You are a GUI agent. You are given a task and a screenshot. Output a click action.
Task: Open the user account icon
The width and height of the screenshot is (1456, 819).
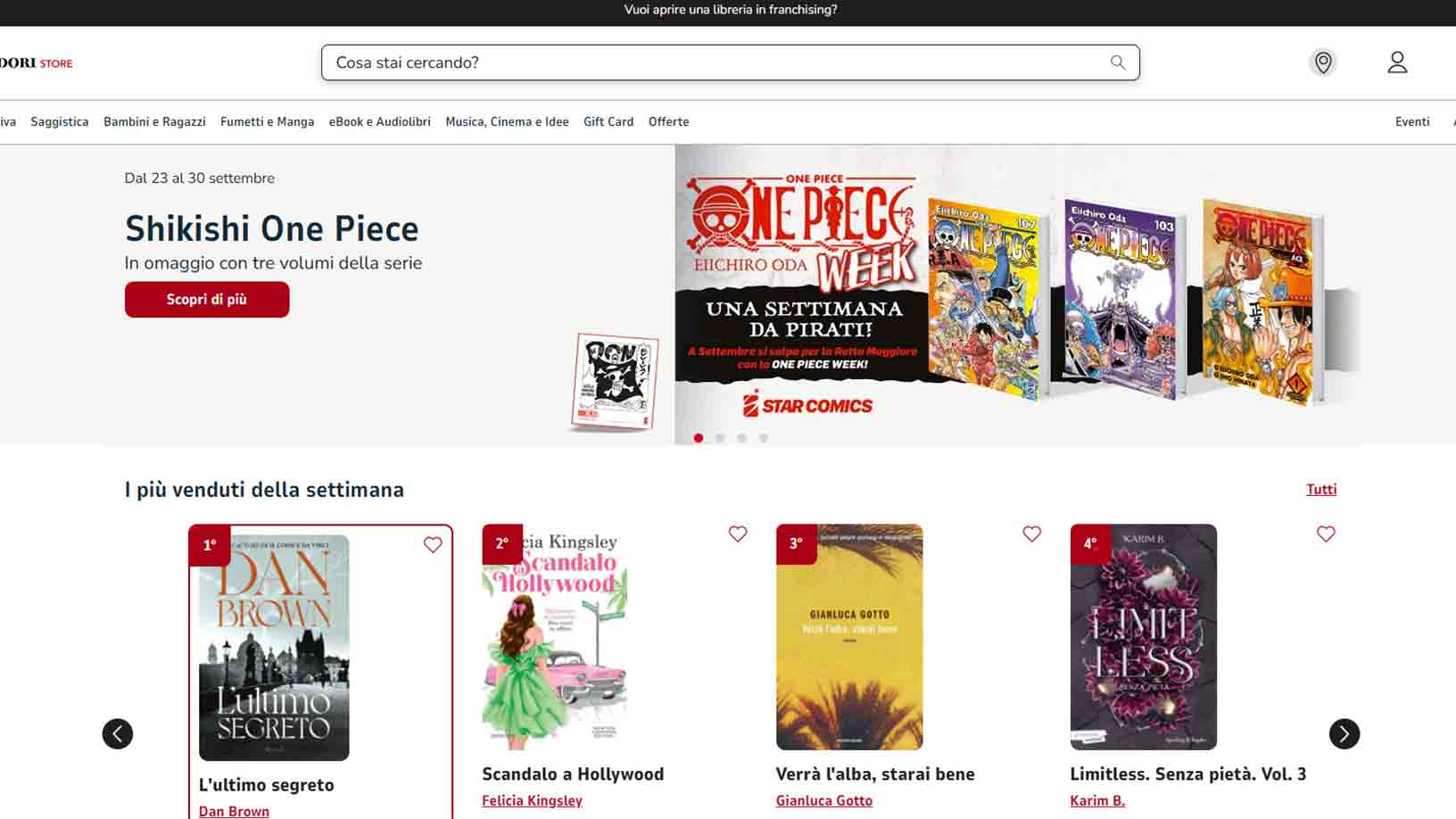point(1397,62)
